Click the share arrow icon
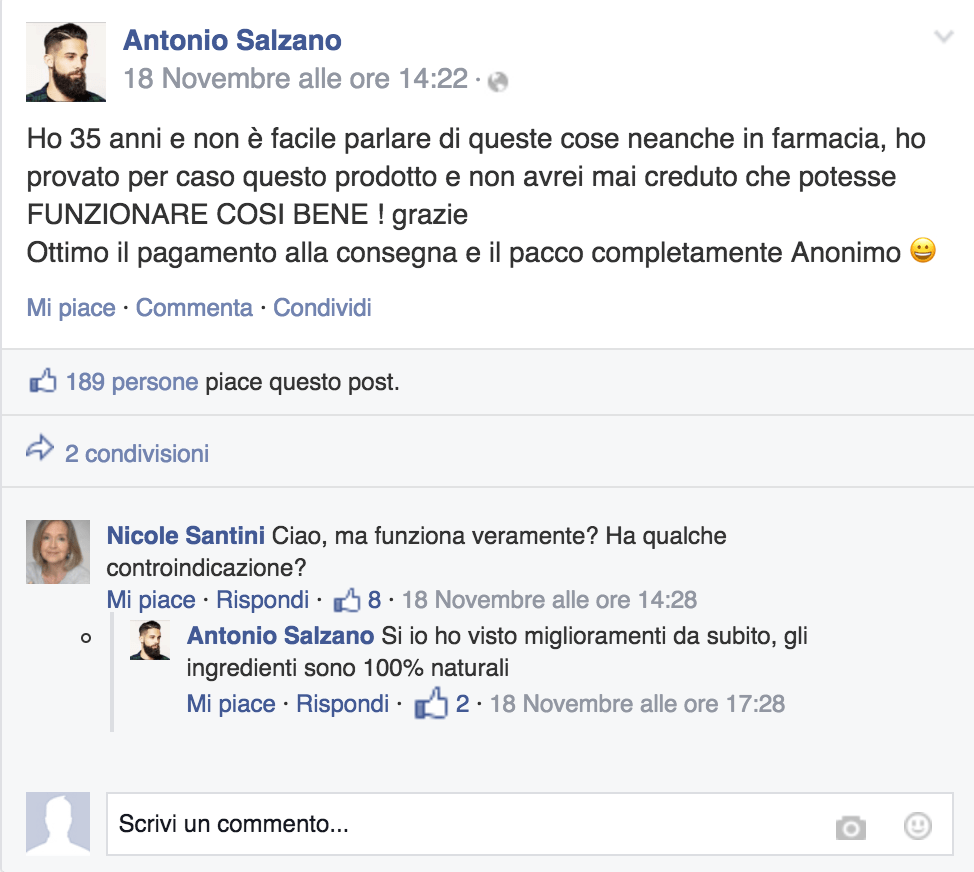 [40, 450]
